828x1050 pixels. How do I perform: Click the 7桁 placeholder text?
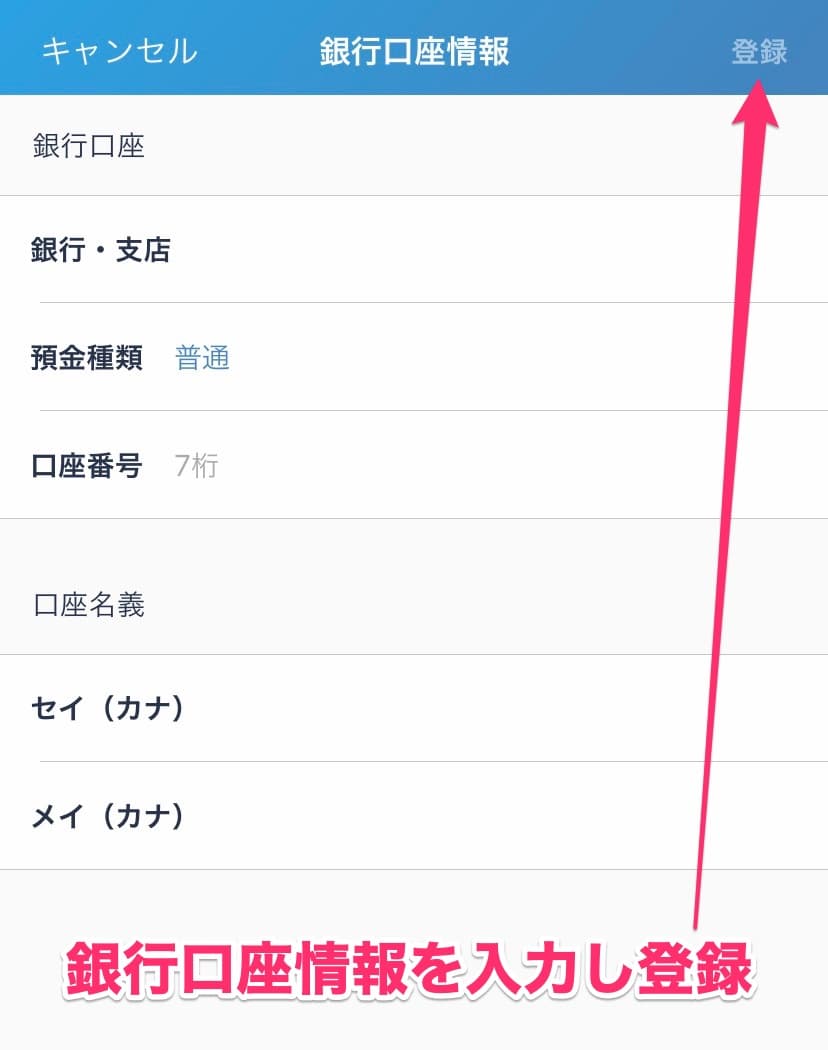pyautogui.click(x=196, y=465)
